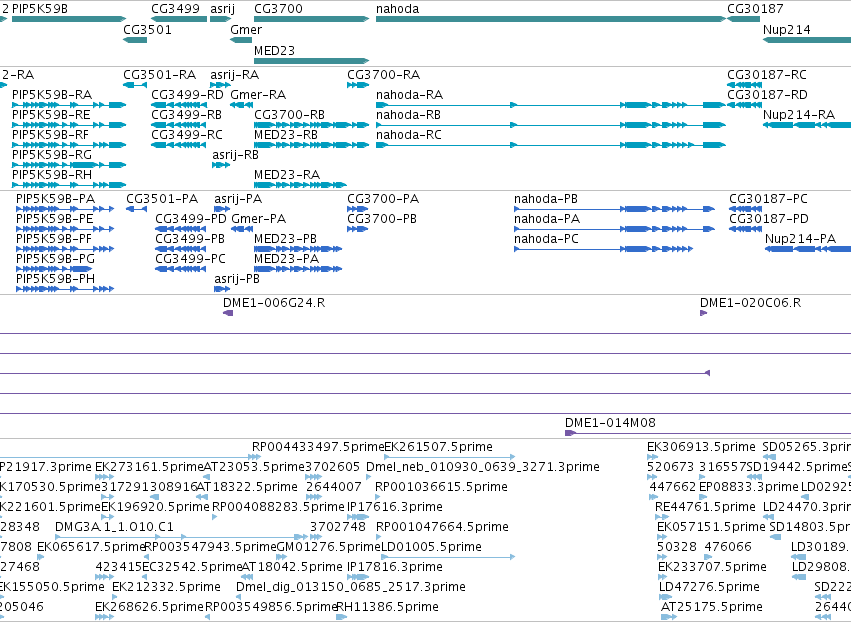851x622 pixels.
Task: Select the CG3501 gene arrow
Action: [x=135, y=40]
